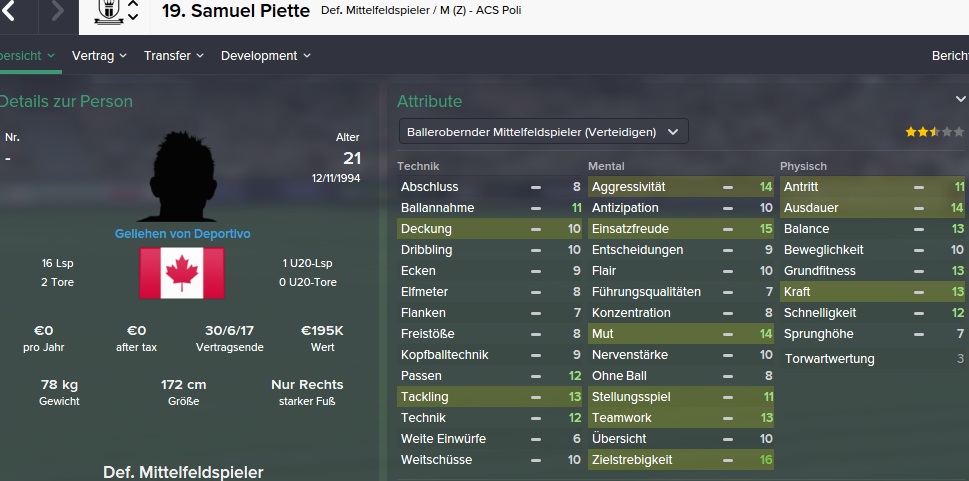Click the €195K Wert value
Viewport: 969px width, 481px height.
coord(322,330)
